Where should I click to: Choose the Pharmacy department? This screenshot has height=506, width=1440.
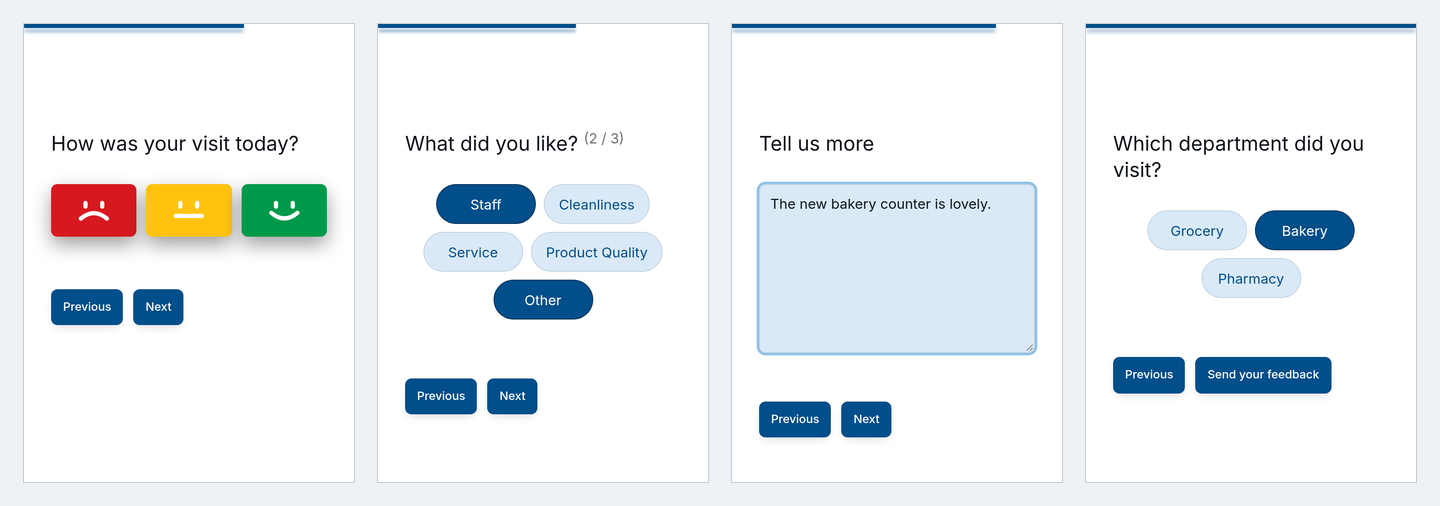(x=1251, y=278)
